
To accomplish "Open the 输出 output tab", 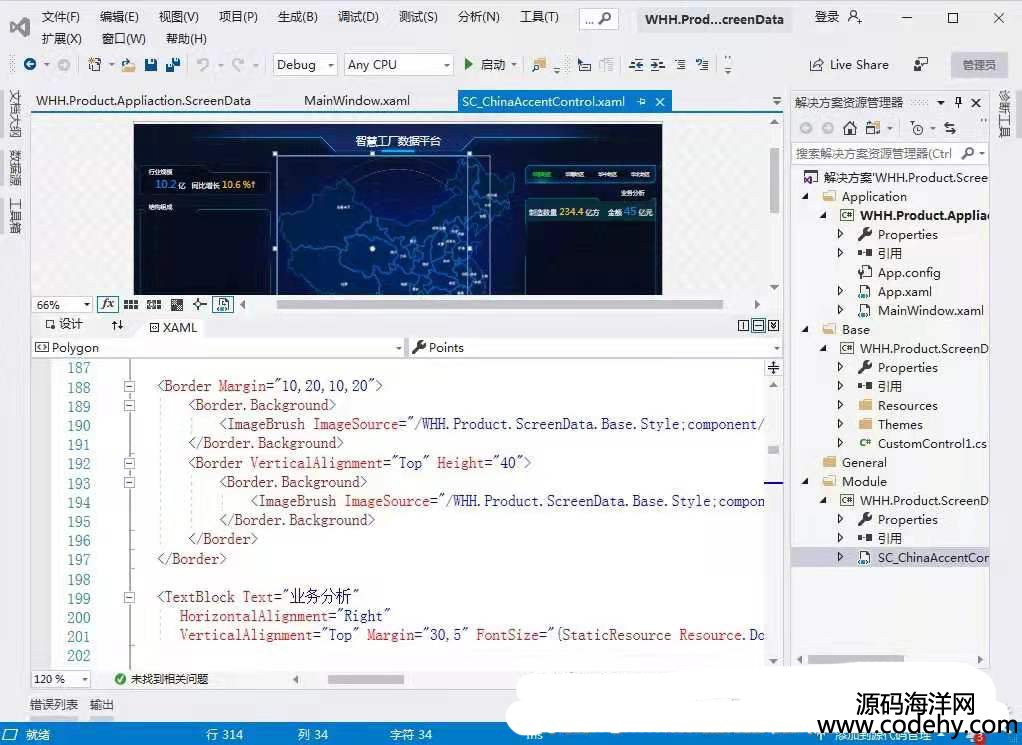I will (x=101, y=705).
